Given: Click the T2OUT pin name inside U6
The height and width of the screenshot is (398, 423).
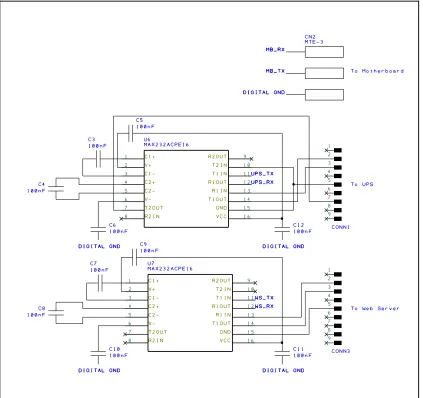Looking at the screenshot, I should (154, 208).
